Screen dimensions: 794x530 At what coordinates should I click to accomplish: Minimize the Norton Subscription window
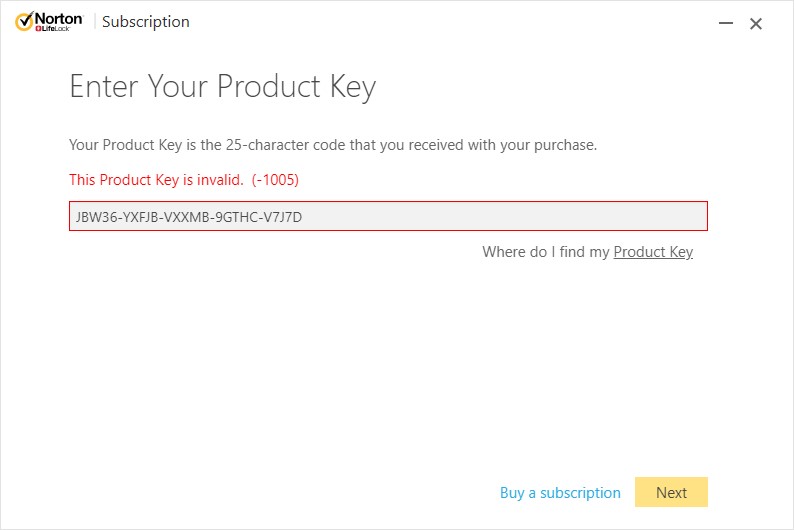pyautogui.click(x=726, y=23)
